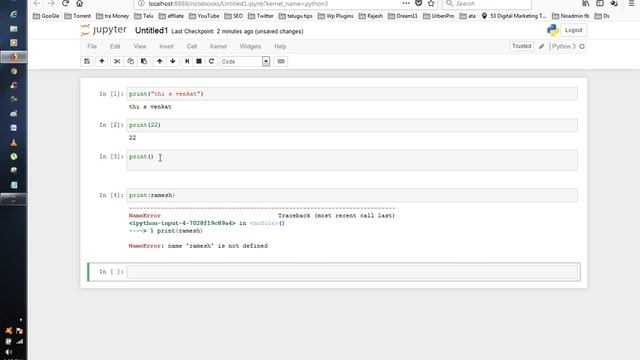Image resolution: width=640 pixels, height=360 pixels.
Task: Open the Dream11 bookmarks folder
Action: pos(403,16)
